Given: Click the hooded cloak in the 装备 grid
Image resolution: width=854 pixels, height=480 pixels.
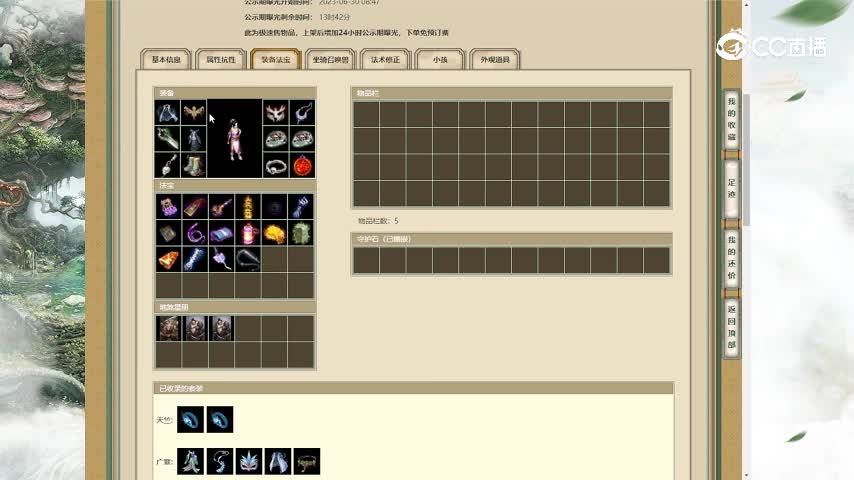Looking at the screenshot, I should click(x=167, y=113).
